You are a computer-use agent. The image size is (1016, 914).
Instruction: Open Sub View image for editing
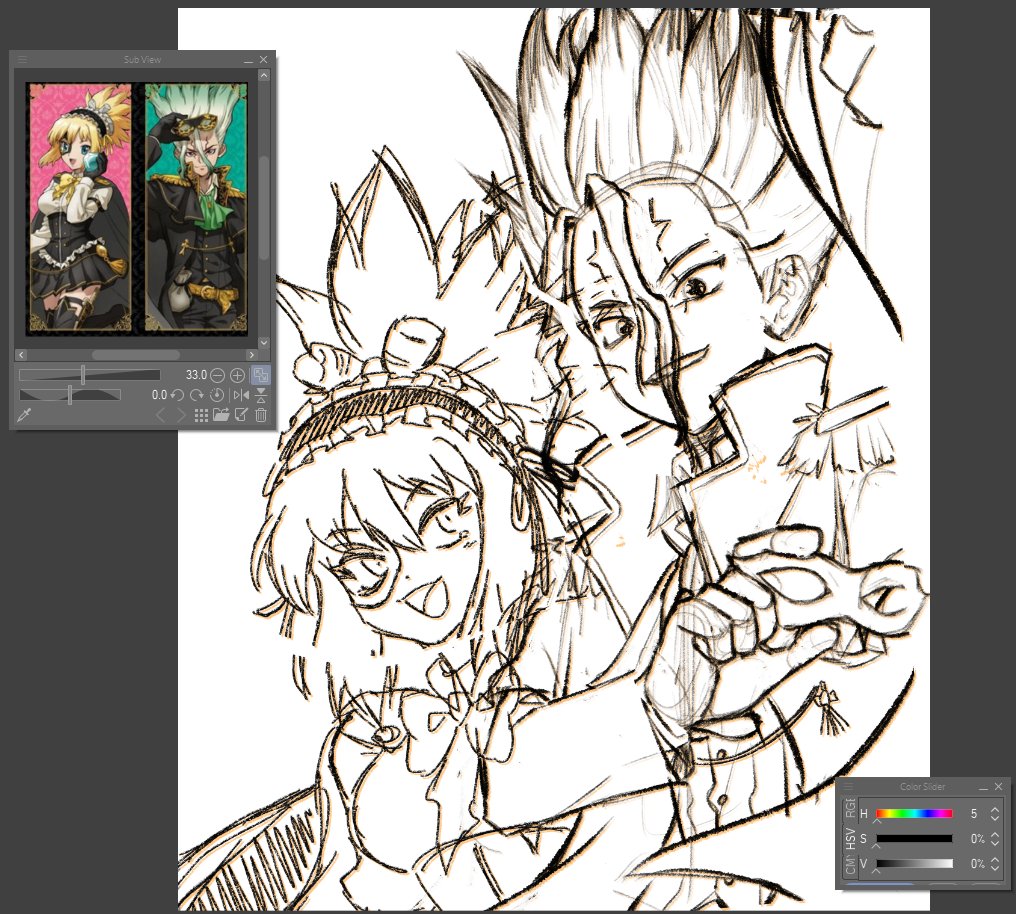241,415
